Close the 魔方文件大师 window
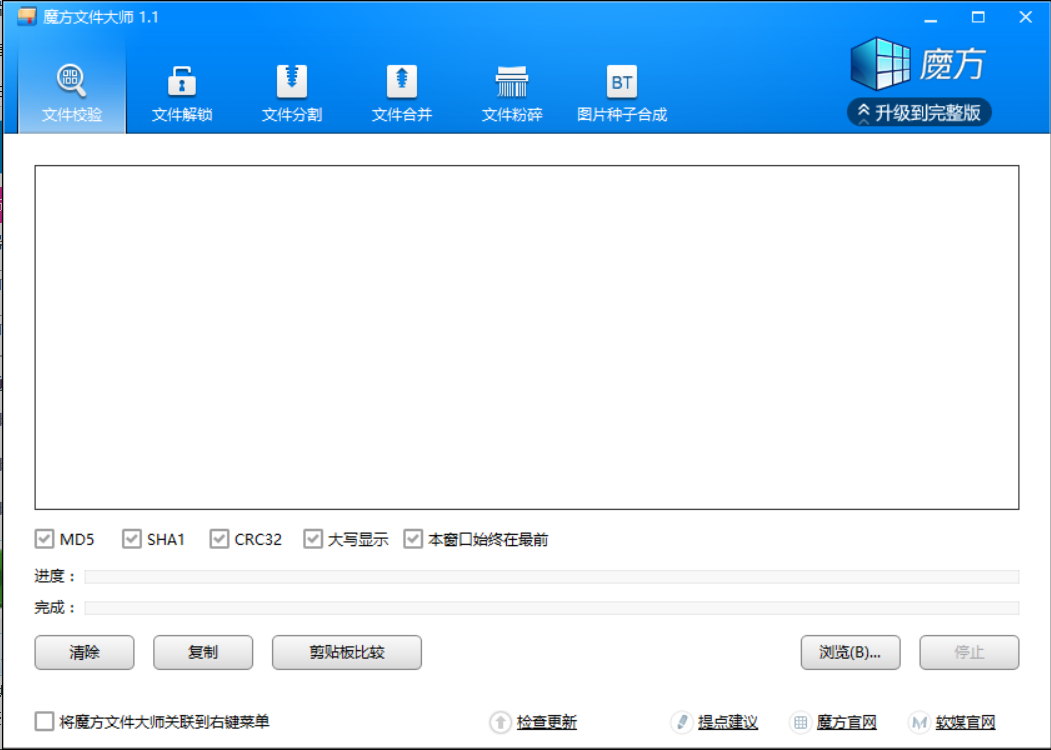Image resolution: width=1051 pixels, height=750 pixels. click(x=1026, y=17)
